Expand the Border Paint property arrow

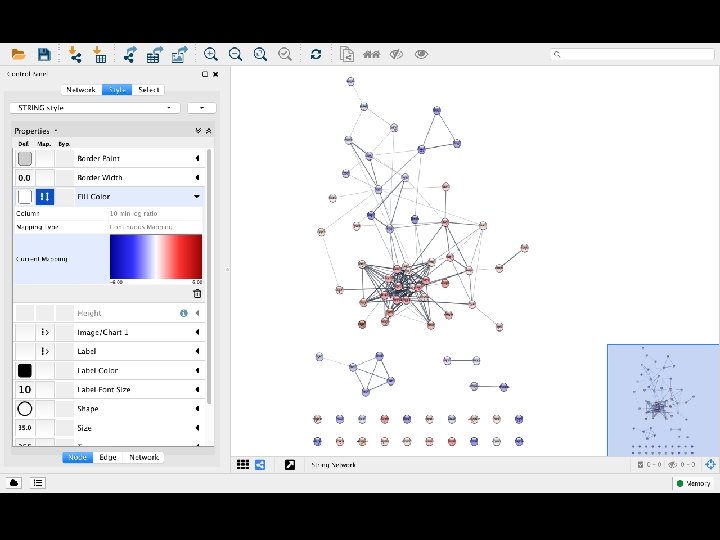pos(197,158)
